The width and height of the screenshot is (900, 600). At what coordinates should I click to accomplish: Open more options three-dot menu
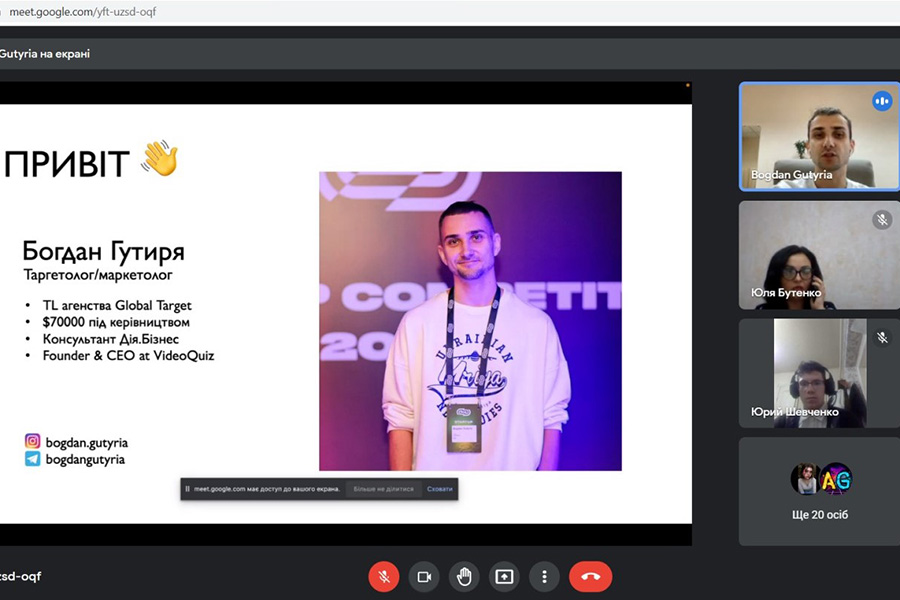544,576
